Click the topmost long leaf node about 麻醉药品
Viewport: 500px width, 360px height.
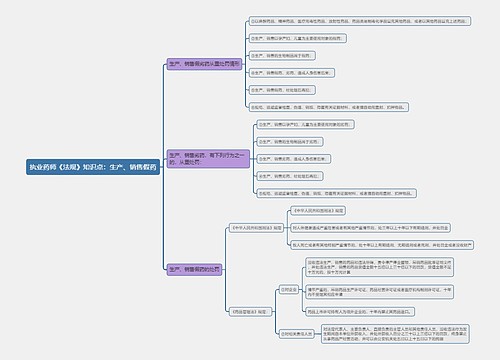[360, 21]
